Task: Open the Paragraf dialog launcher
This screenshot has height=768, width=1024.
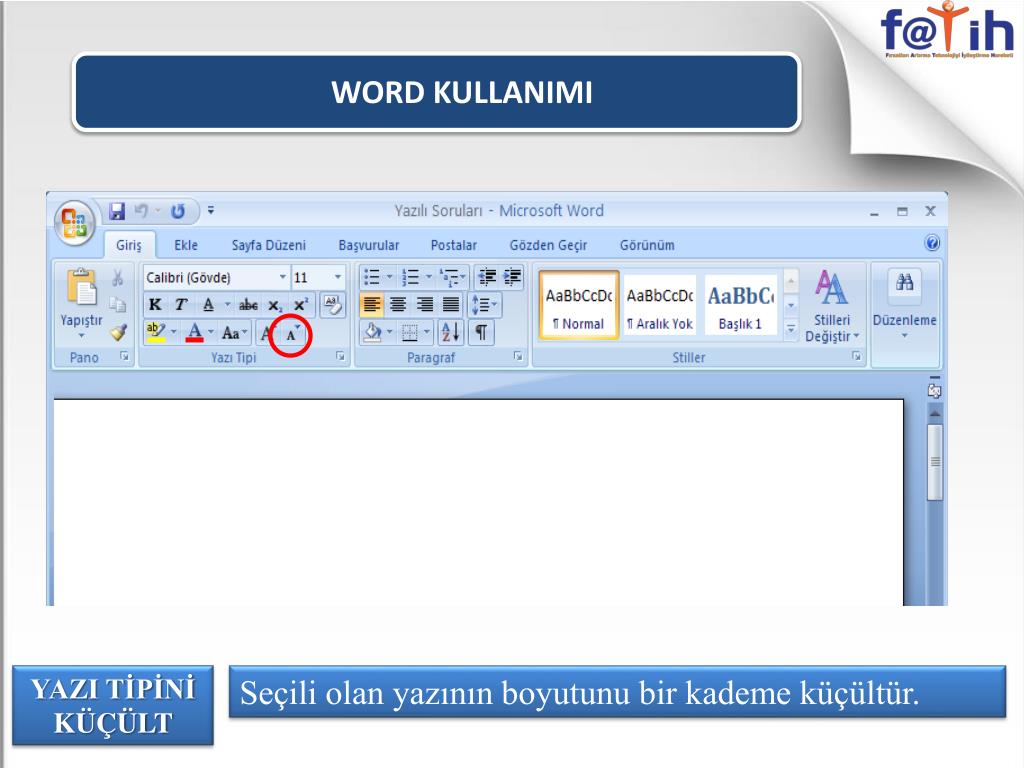Action: 518,357
